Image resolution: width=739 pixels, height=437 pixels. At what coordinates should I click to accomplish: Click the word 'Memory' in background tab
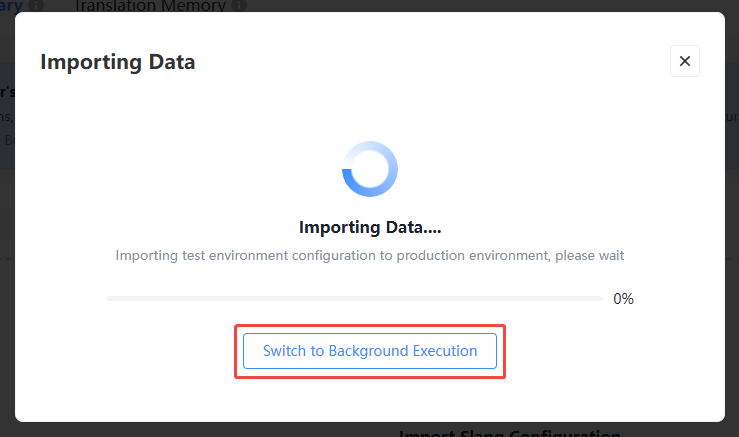tap(194, 6)
